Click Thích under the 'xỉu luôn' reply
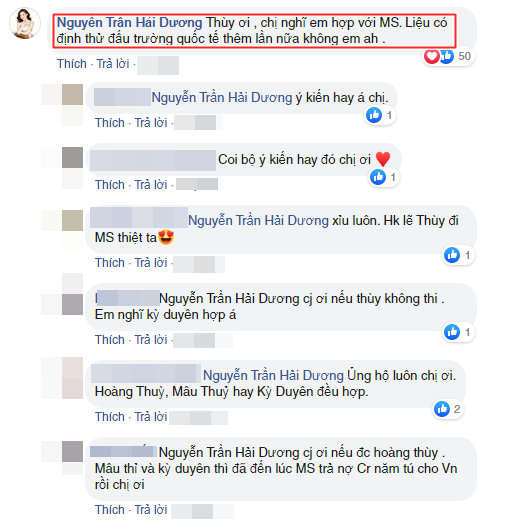The image size is (506, 531). pyautogui.click(x=110, y=262)
